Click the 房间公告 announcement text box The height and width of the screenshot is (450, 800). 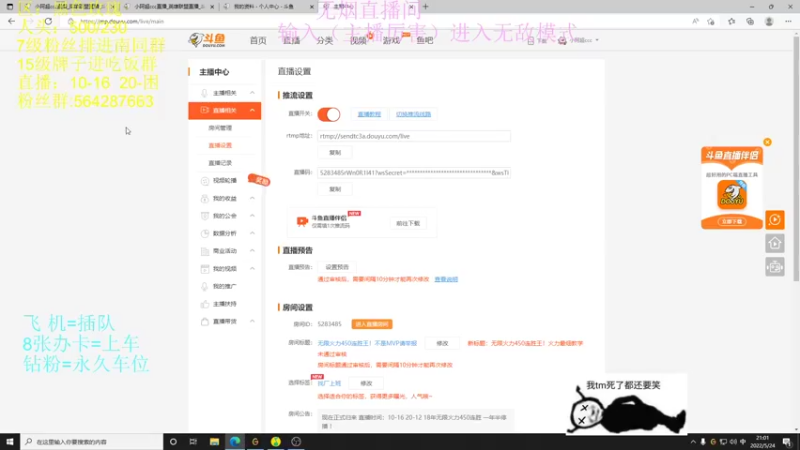pyautogui.click(x=415, y=421)
